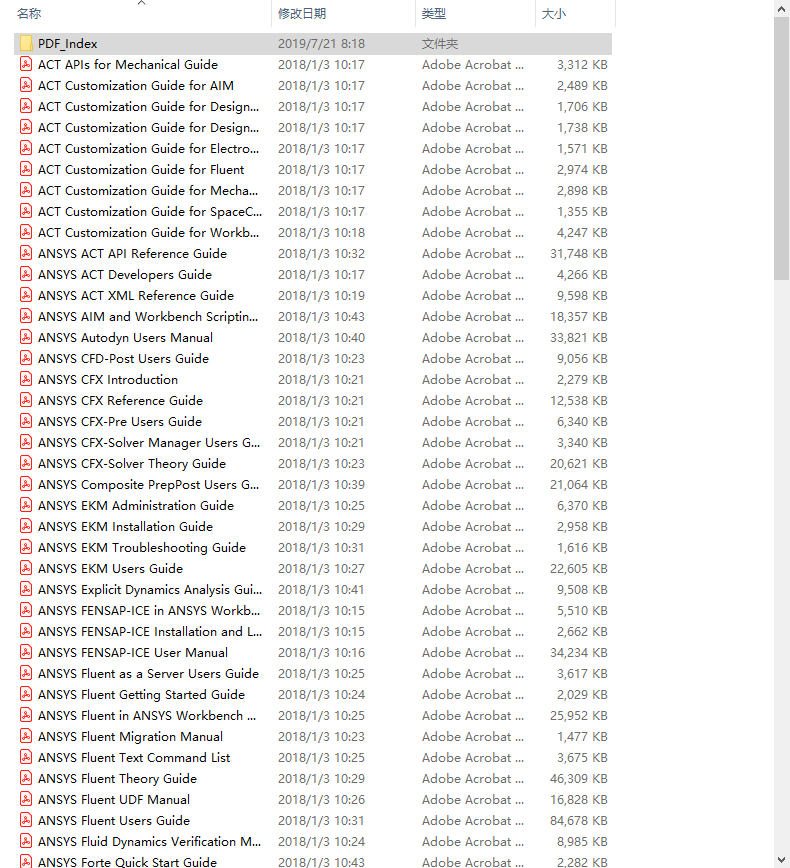Click PDF icon for ANSYS Autodyn Users Manual
Image resolution: width=790 pixels, height=868 pixels.
[26, 338]
